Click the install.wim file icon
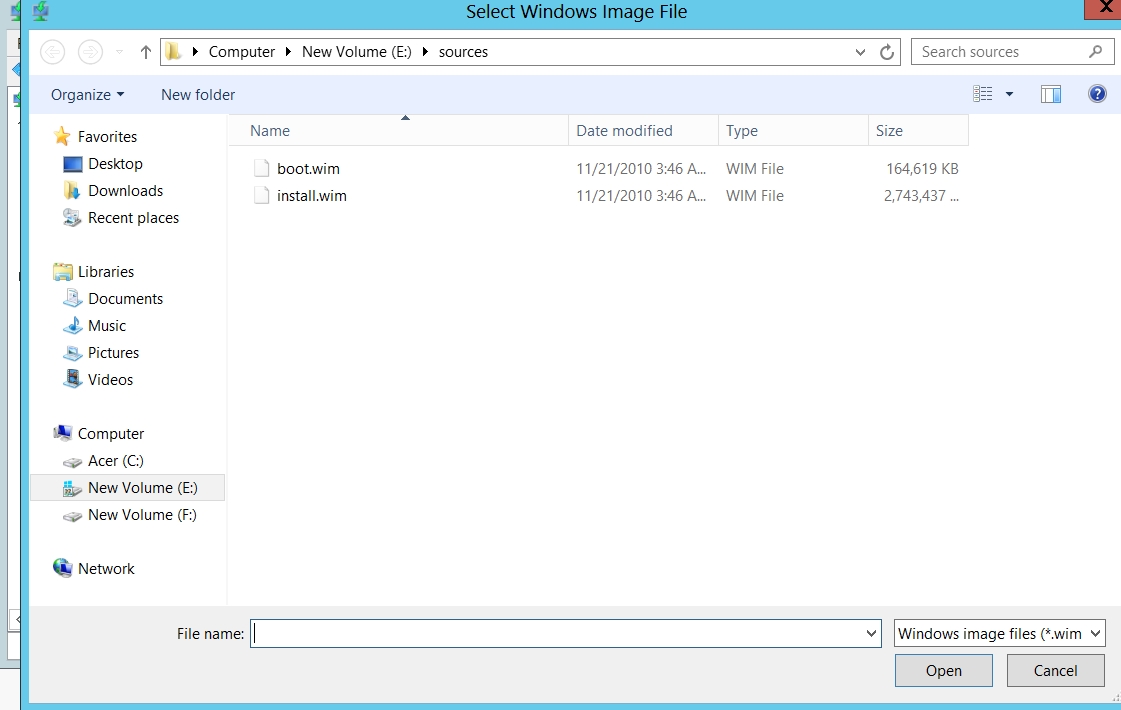The image size is (1121, 710). (x=262, y=196)
